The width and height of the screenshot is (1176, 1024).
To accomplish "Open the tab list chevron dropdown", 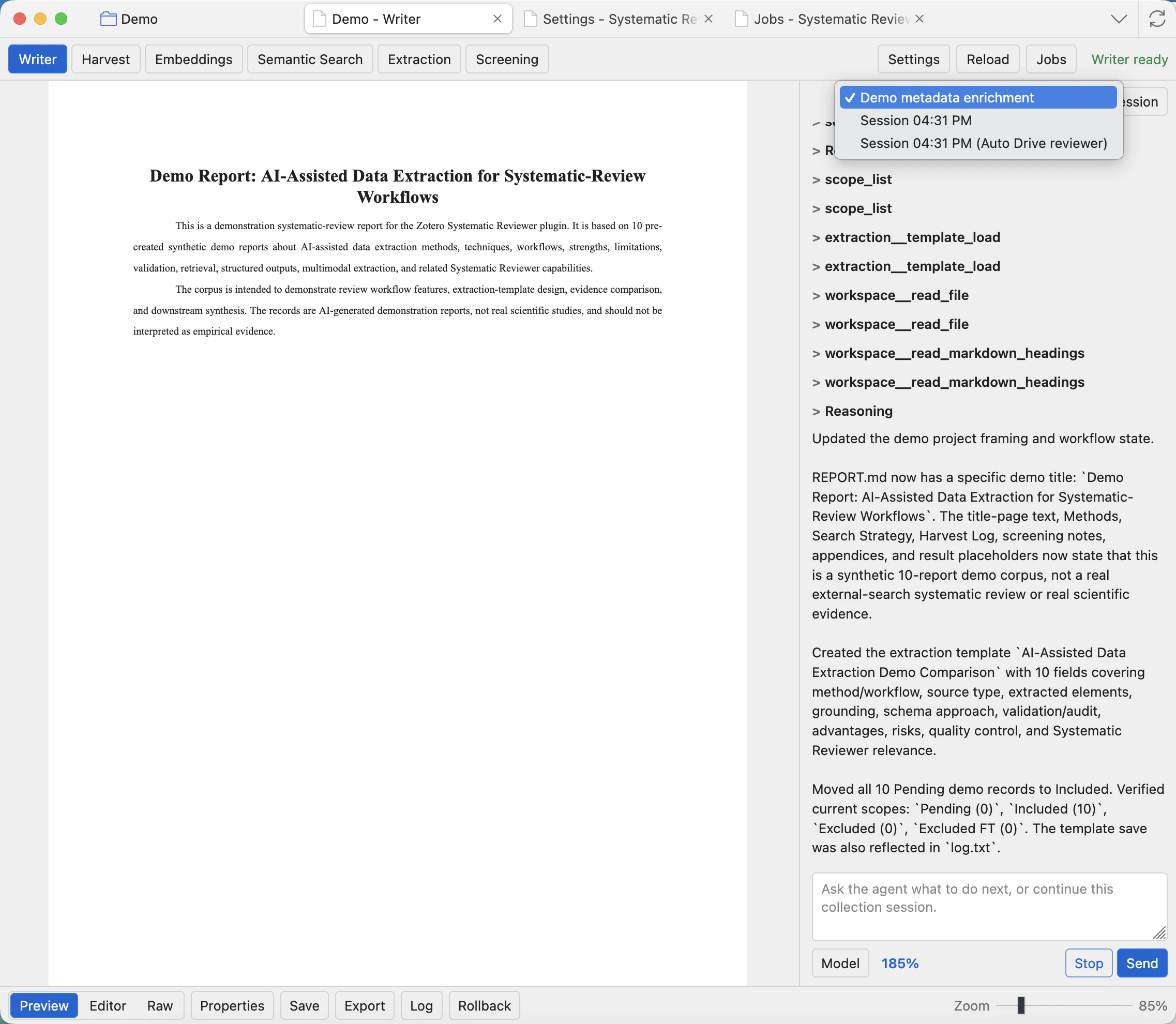I will [1119, 19].
